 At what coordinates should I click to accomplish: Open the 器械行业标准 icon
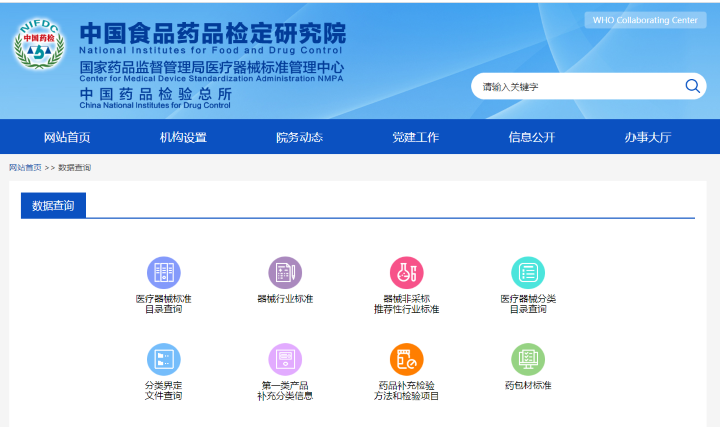pyautogui.click(x=285, y=273)
